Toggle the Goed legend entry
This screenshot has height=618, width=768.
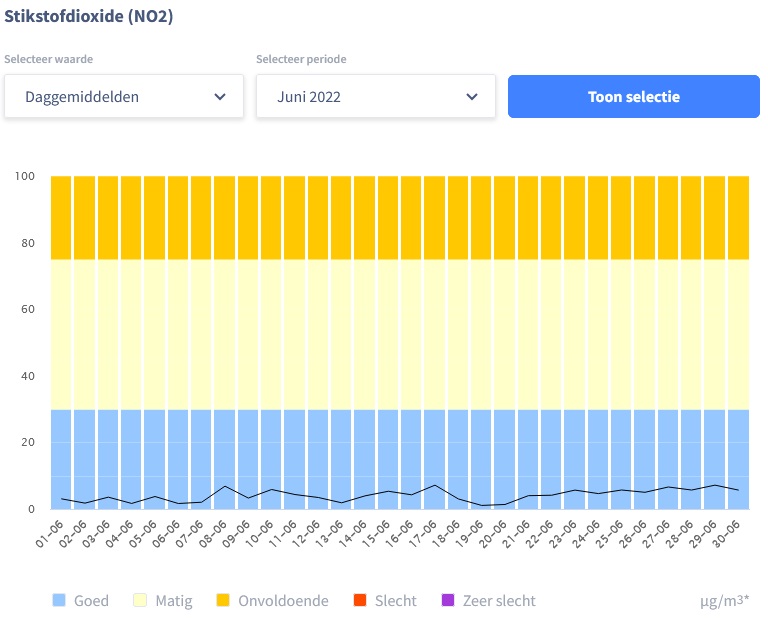click(x=81, y=600)
